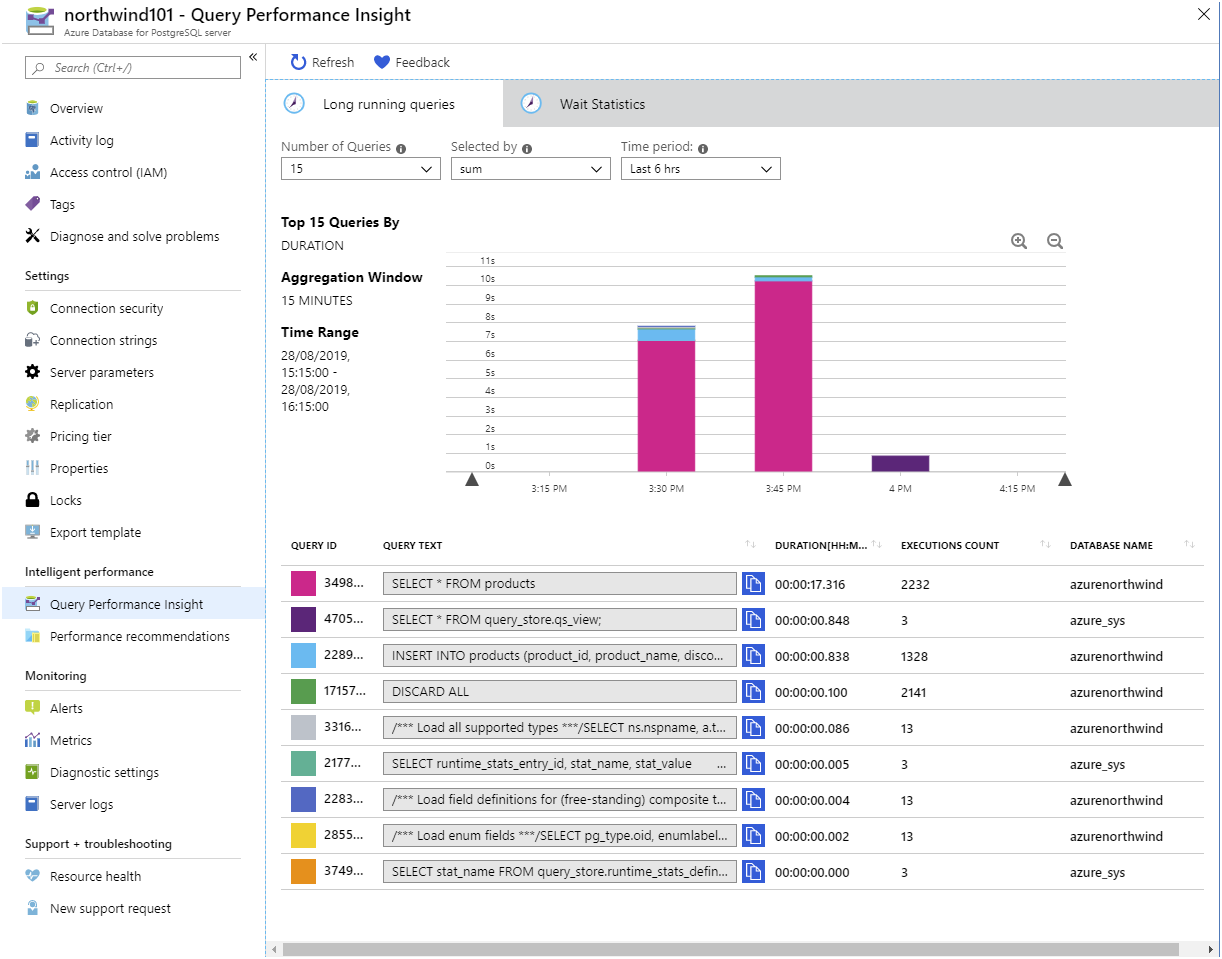1222x959 pixels.
Task: Open Time period dropdown
Action: click(701, 169)
